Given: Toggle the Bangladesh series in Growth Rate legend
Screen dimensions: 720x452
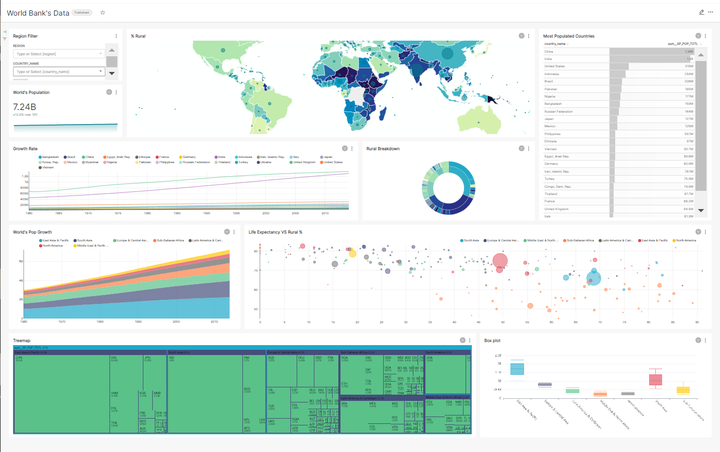Looking at the screenshot, I should click(x=49, y=157).
